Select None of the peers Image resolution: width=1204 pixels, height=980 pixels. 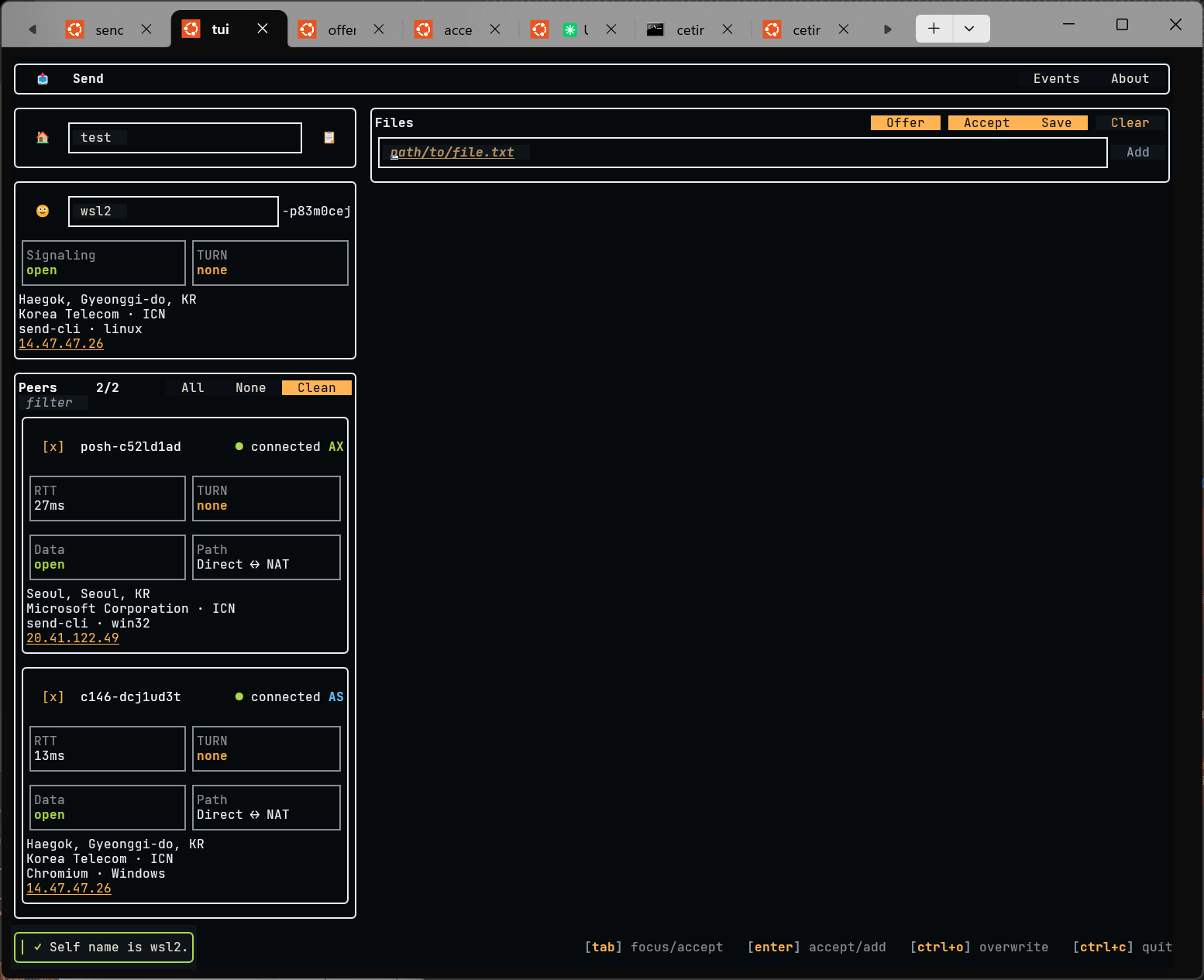click(x=250, y=388)
